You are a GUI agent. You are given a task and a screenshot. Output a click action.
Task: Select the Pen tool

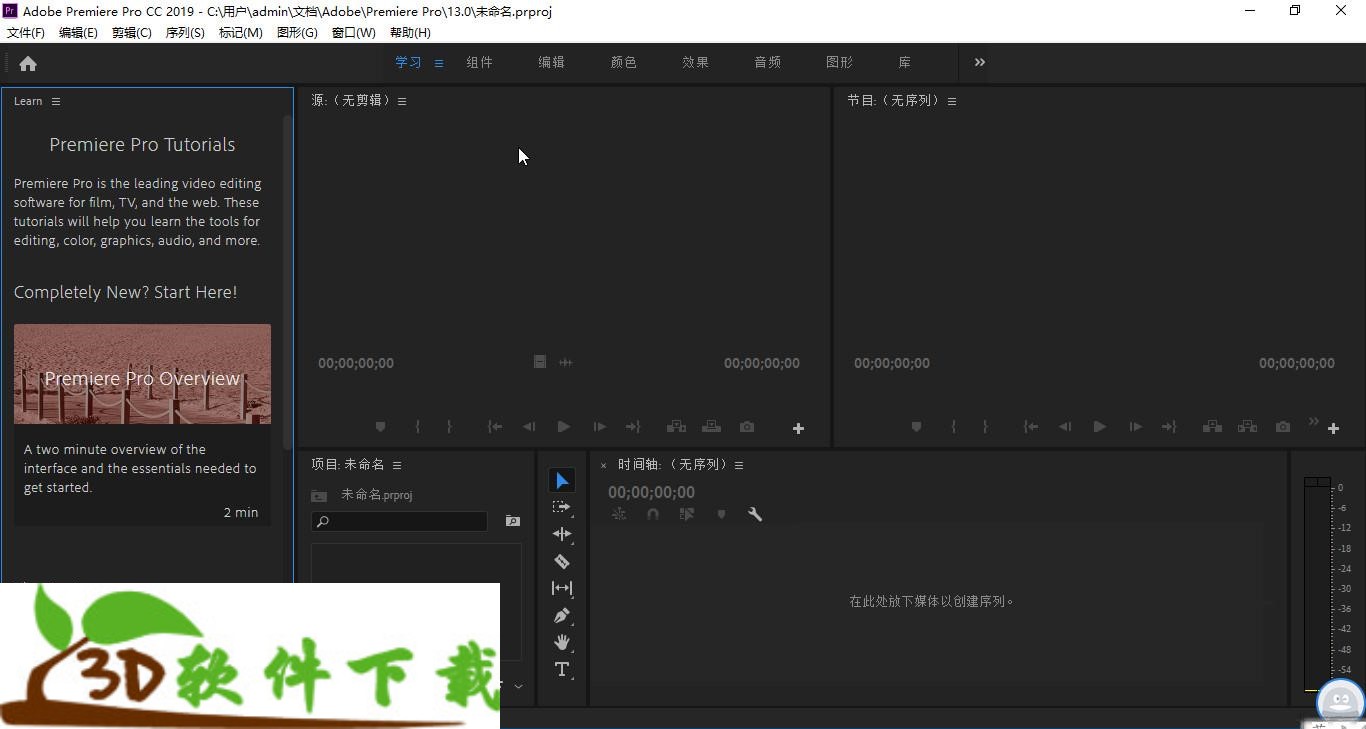click(562, 615)
